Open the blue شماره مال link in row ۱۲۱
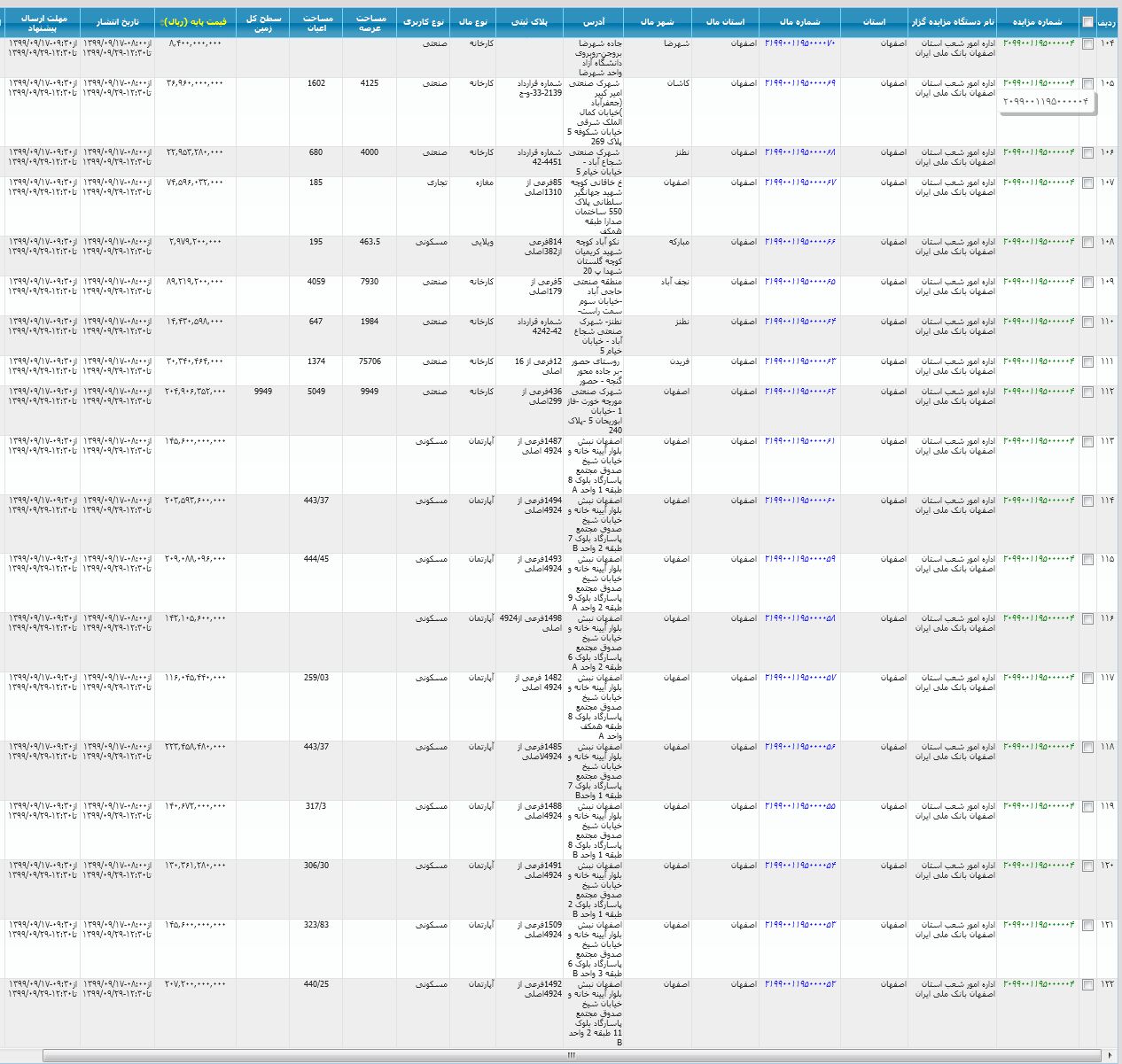The height and width of the screenshot is (1064, 1122). pyautogui.click(x=799, y=925)
